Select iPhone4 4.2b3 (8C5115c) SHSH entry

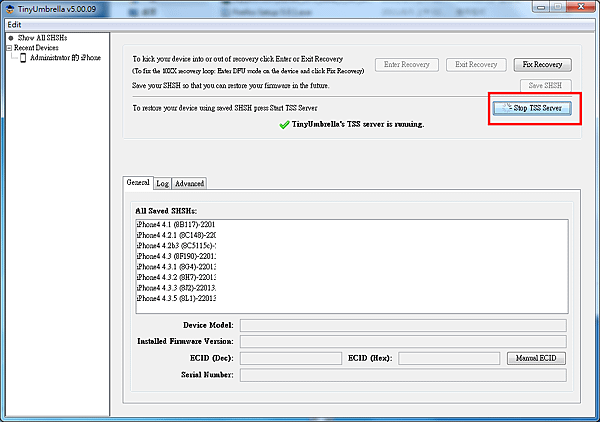(x=176, y=246)
